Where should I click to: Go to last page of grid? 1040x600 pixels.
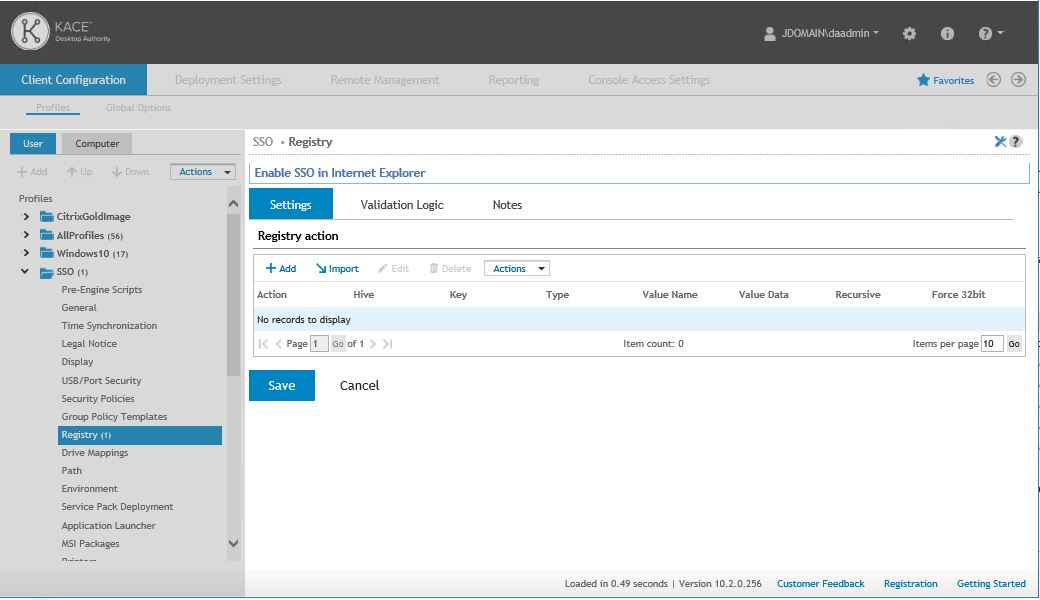point(388,343)
